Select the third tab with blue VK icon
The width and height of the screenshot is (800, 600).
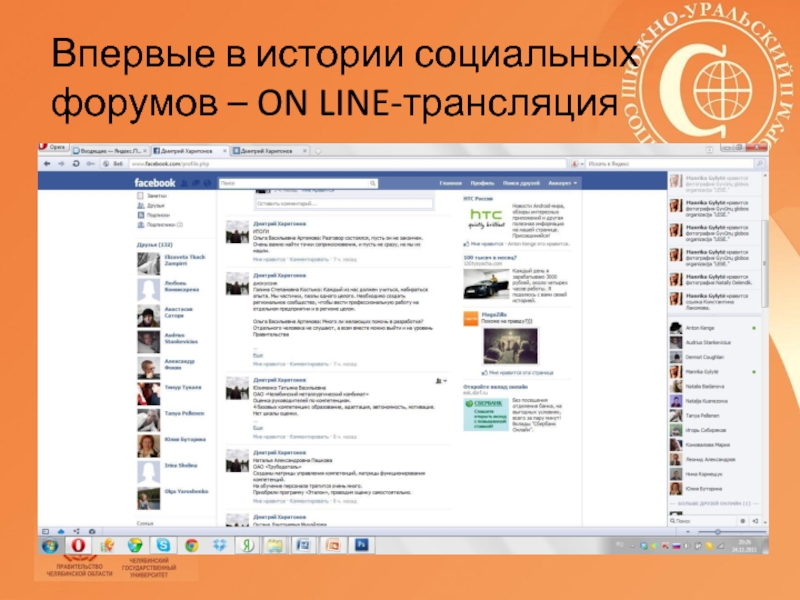click(270, 151)
